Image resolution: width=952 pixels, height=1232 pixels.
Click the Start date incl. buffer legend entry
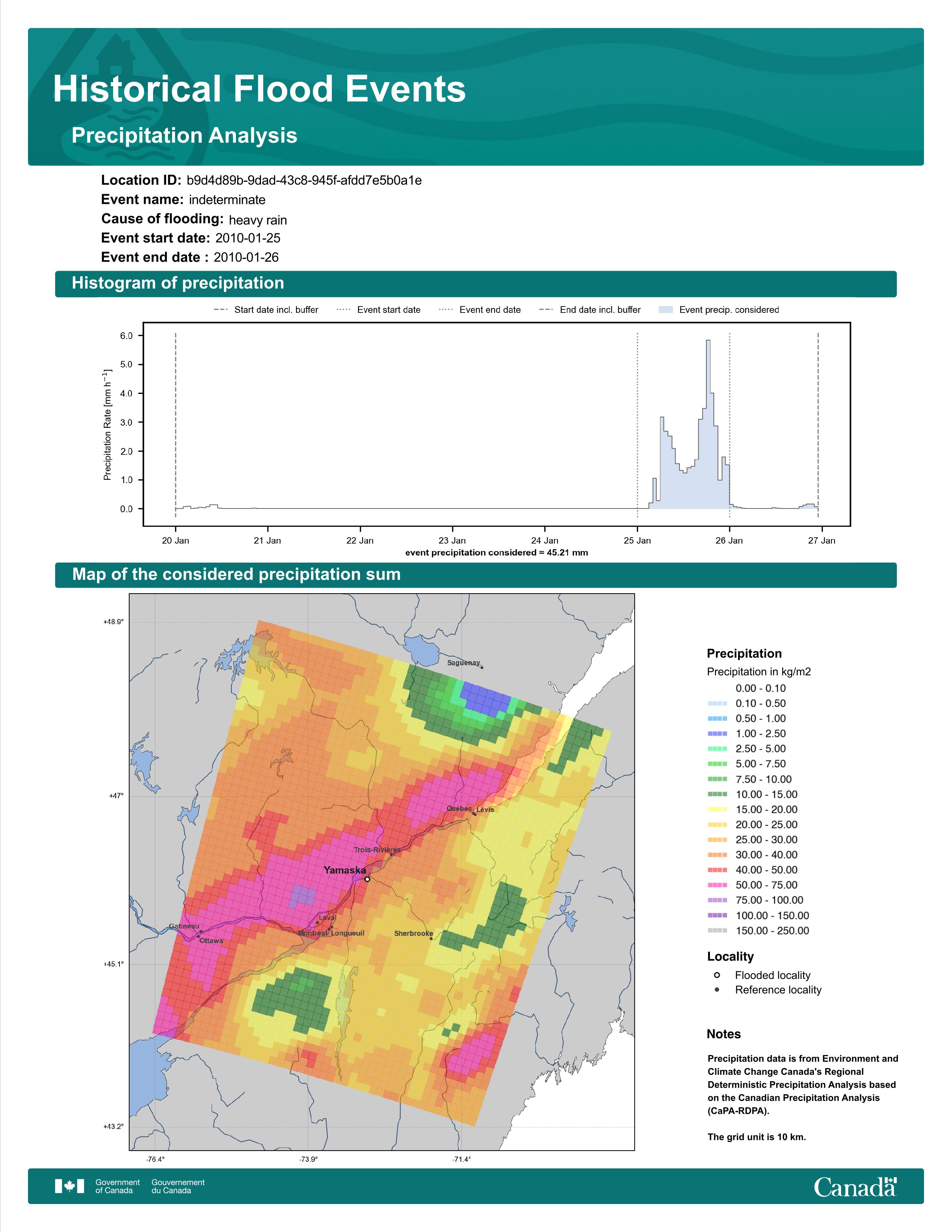pyautogui.click(x=266, y=310)
